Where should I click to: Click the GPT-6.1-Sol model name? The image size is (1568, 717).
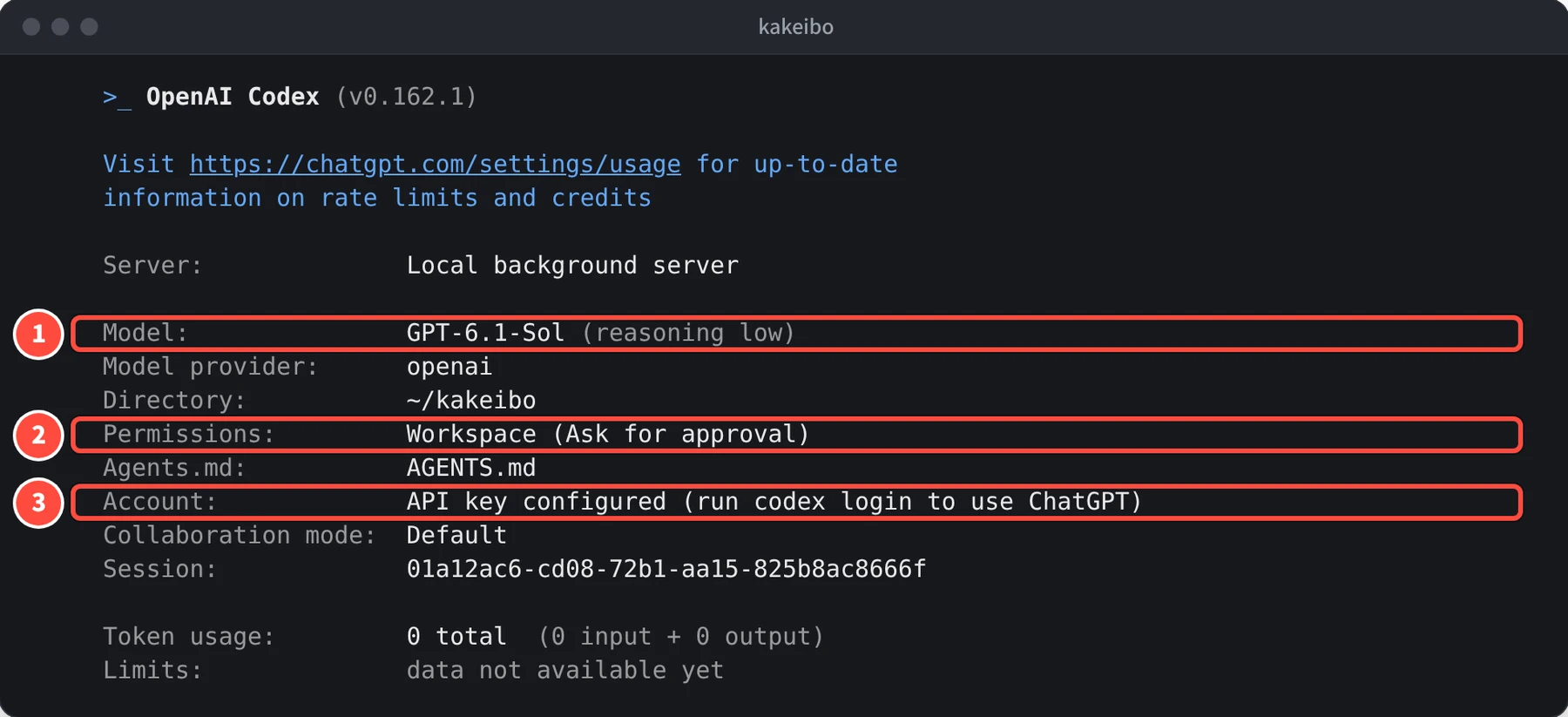pyautogui.click(x=485, y=333)
